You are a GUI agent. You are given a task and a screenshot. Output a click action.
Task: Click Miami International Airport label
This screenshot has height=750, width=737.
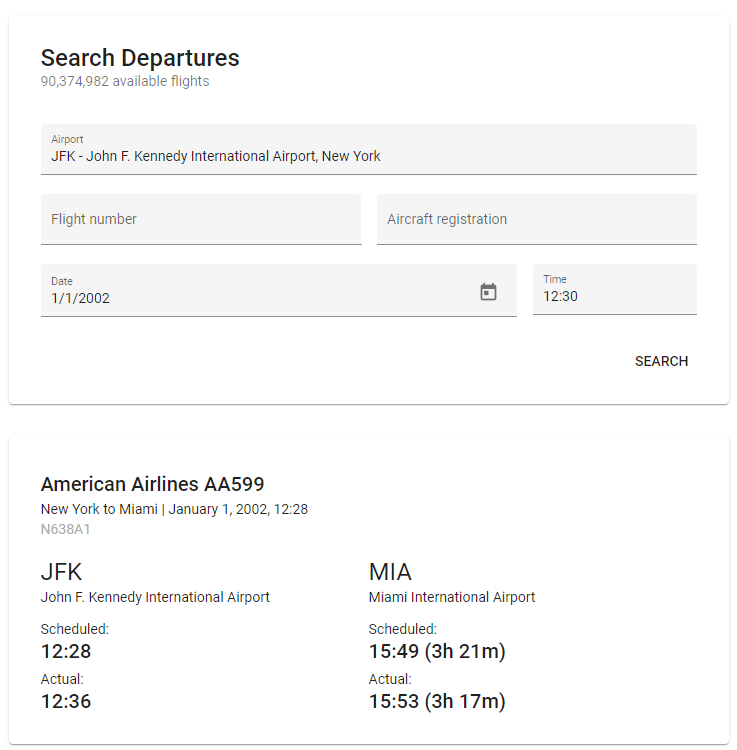452,597
